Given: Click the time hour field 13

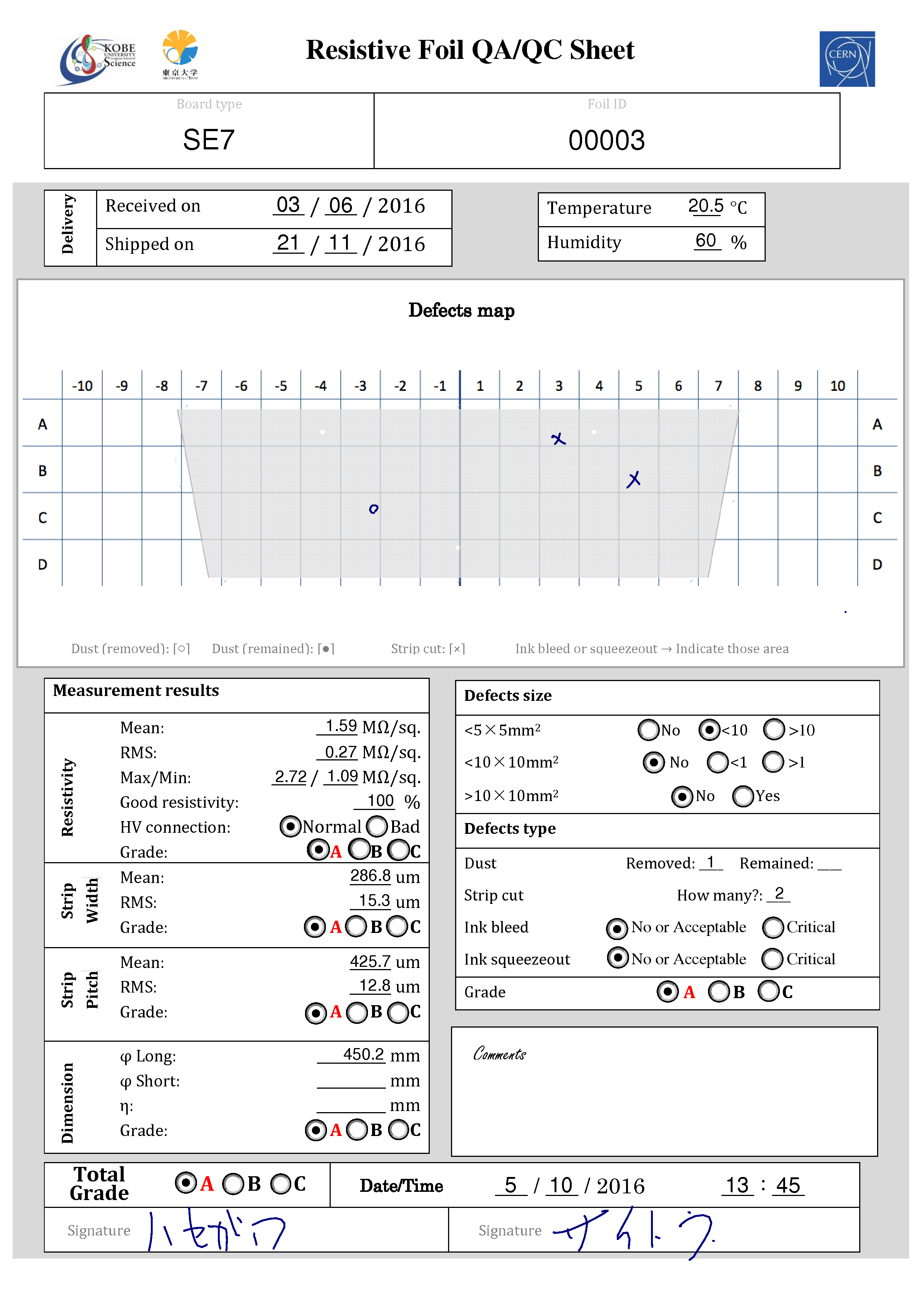Looking at the screenshot, I should pos(737,1186).
